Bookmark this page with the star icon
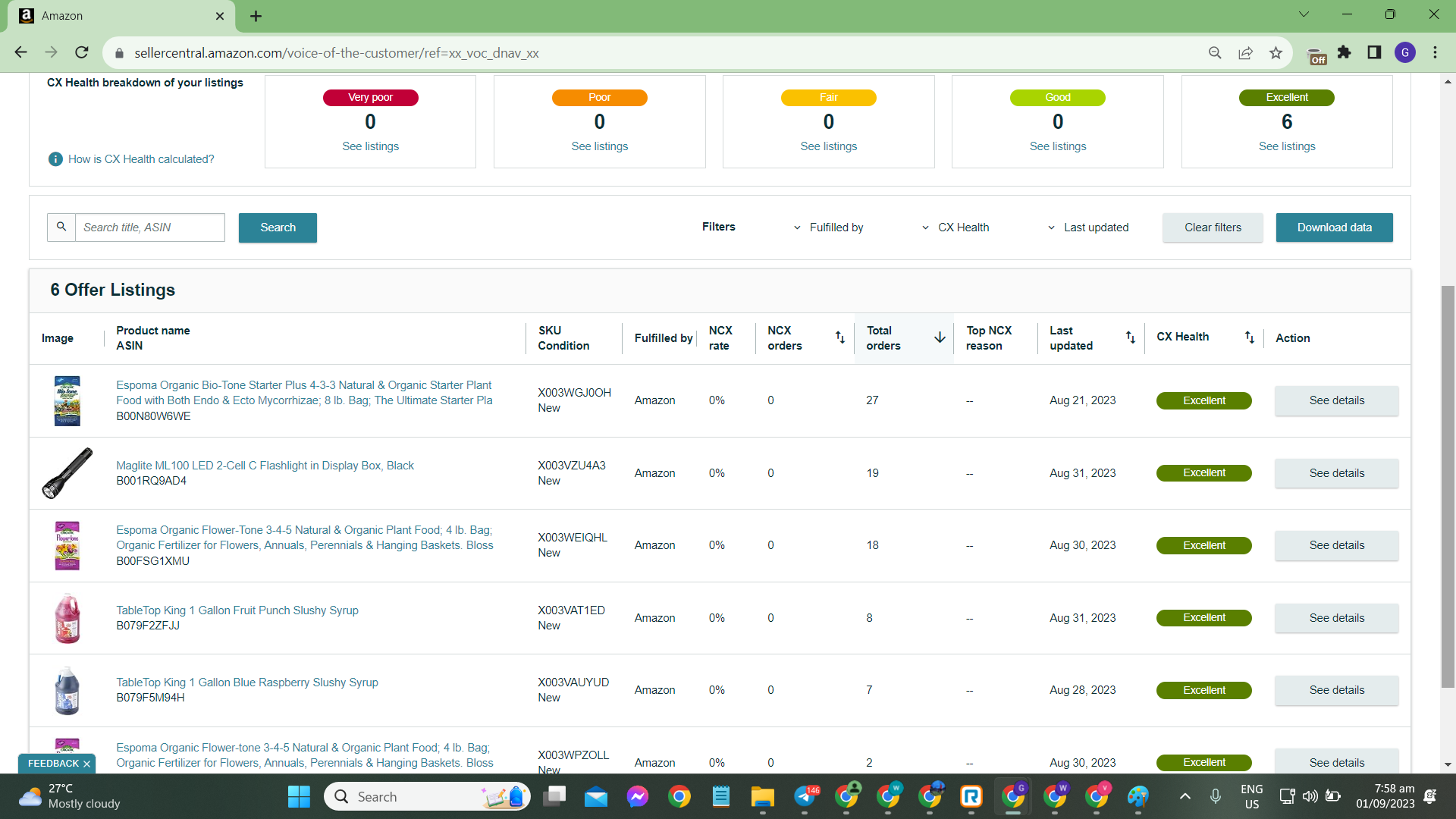Image resolution: width=1456 pixels, height=819 pixels. tap(1276, 52)
